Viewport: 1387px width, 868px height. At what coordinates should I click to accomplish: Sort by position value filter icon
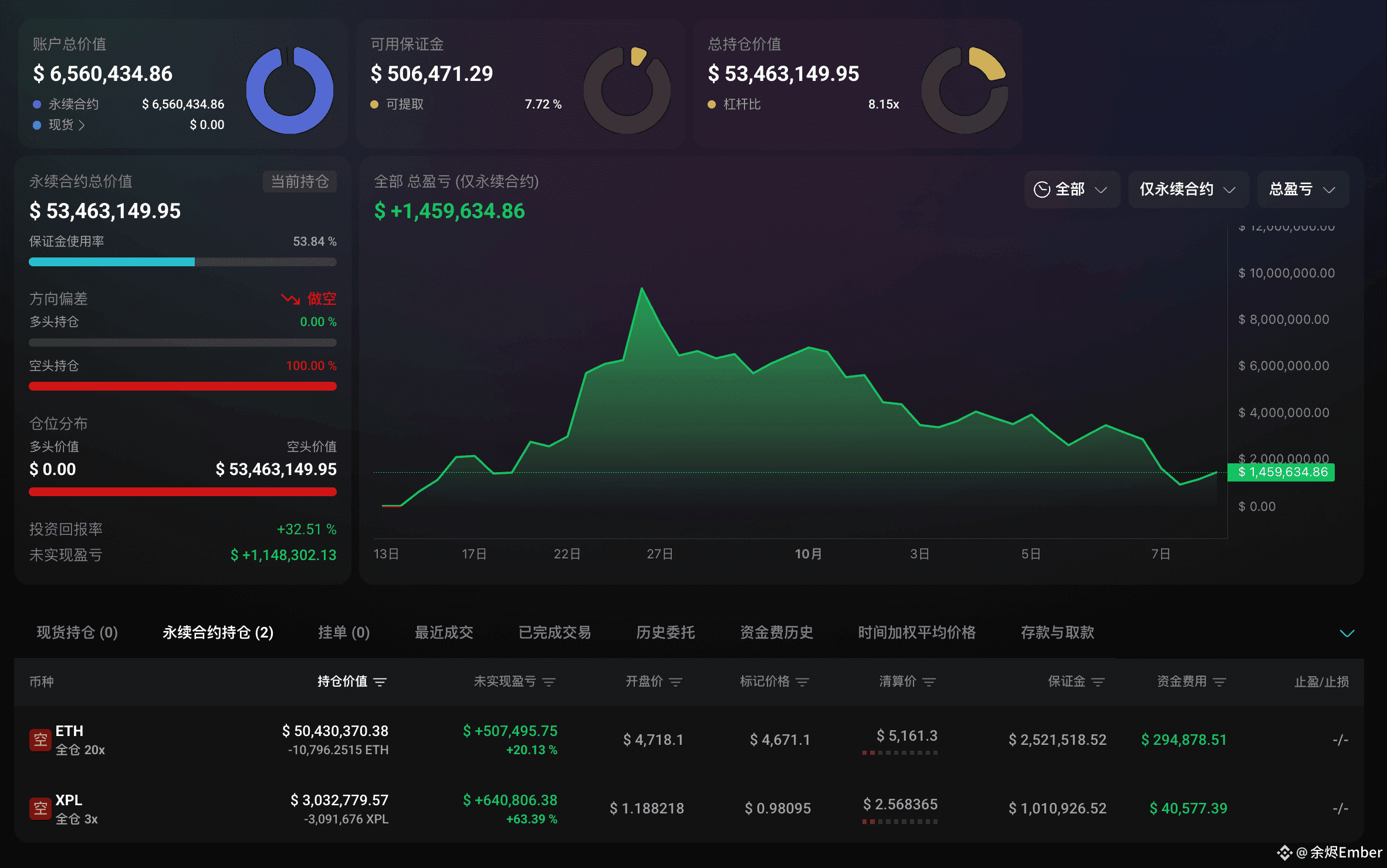380,681
